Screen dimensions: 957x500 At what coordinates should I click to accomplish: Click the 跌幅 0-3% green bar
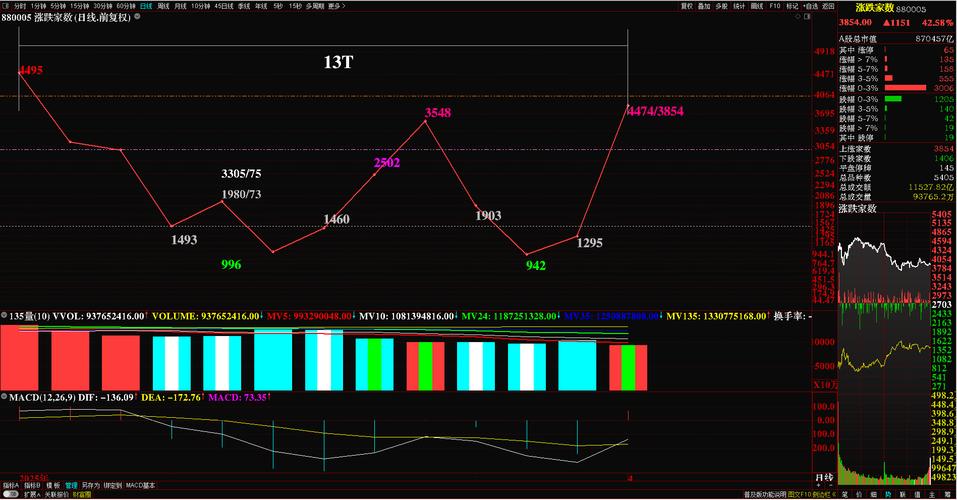(893, 98)
